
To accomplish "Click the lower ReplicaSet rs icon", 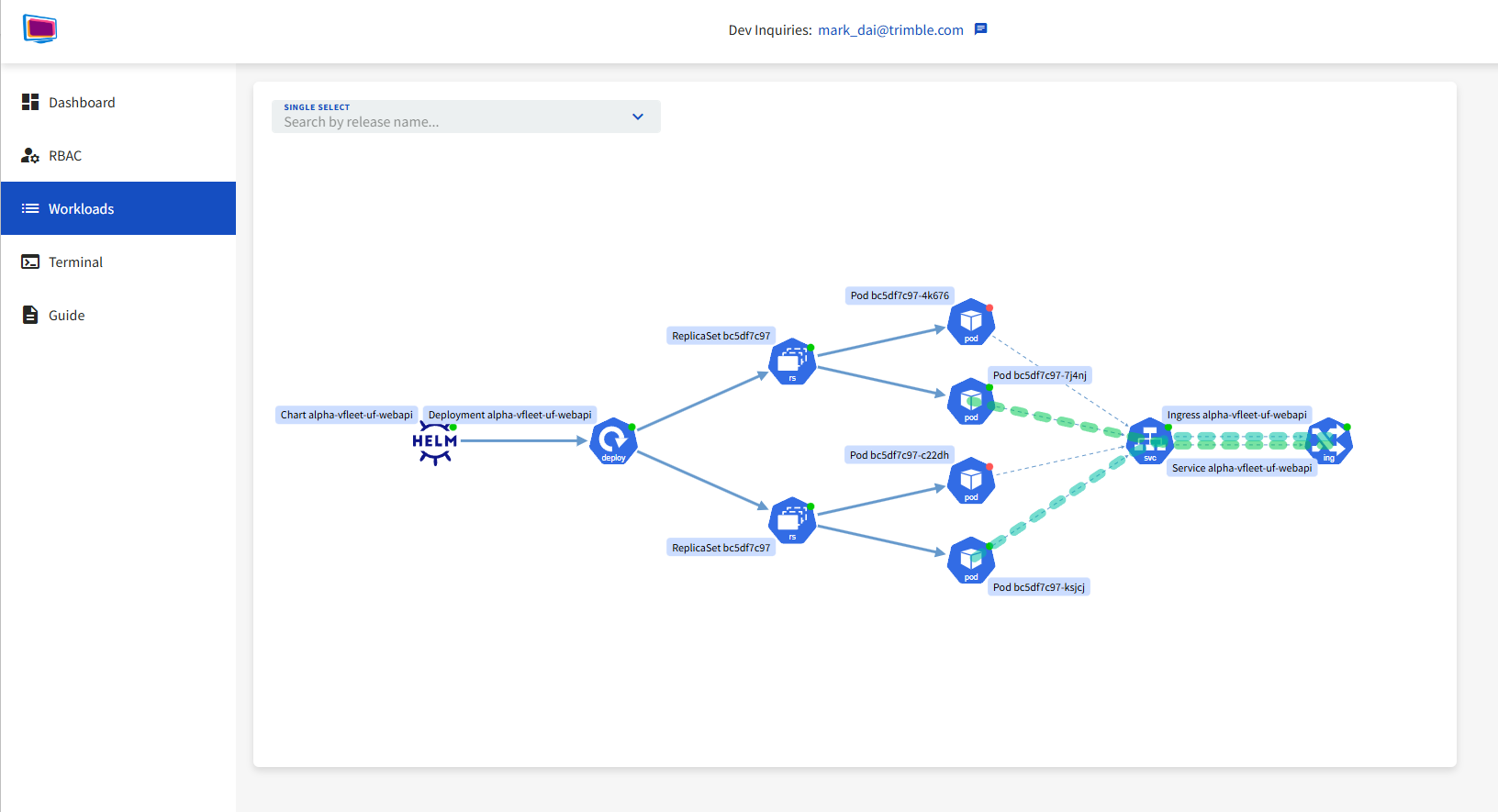I will (792, 520).
